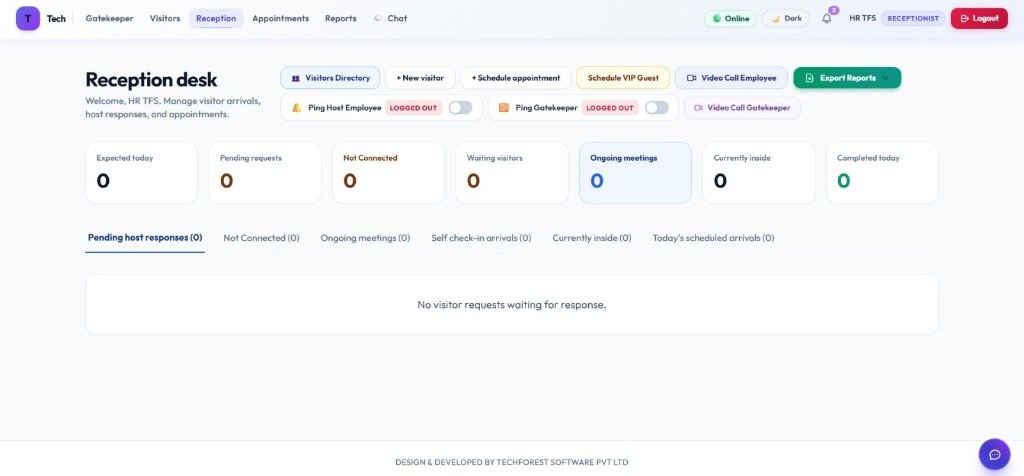Click LOGGED OUT badge beside Ping Host Employee

coord(413,108)
